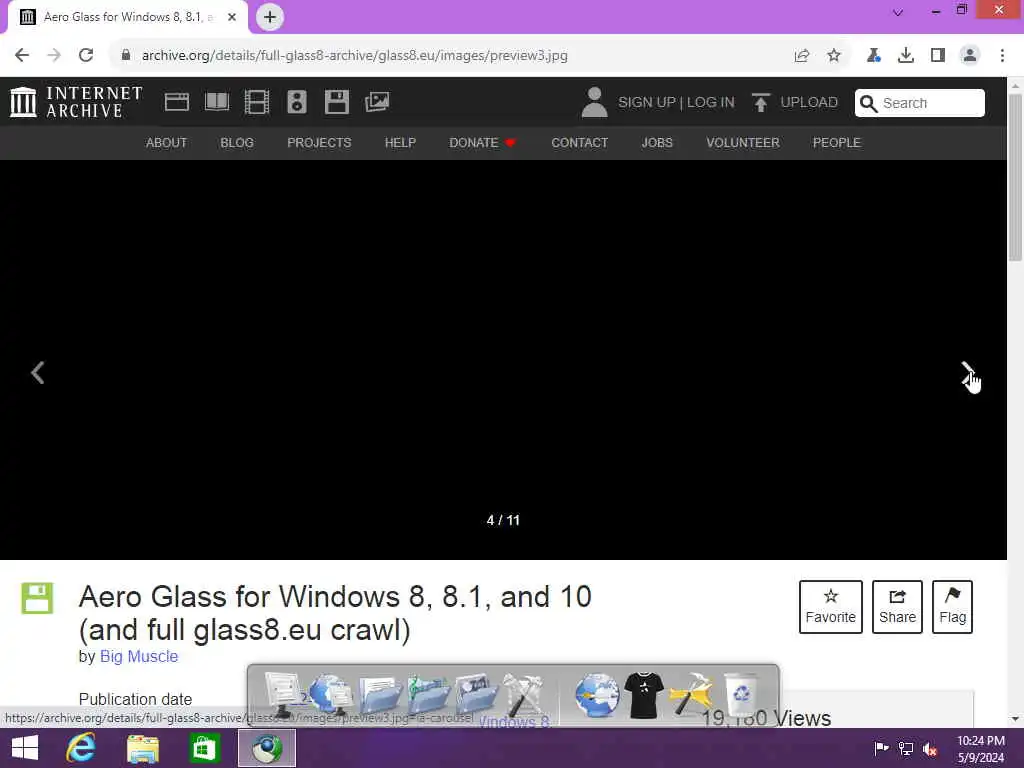Open the BLOG menu item

coord(237,142)
